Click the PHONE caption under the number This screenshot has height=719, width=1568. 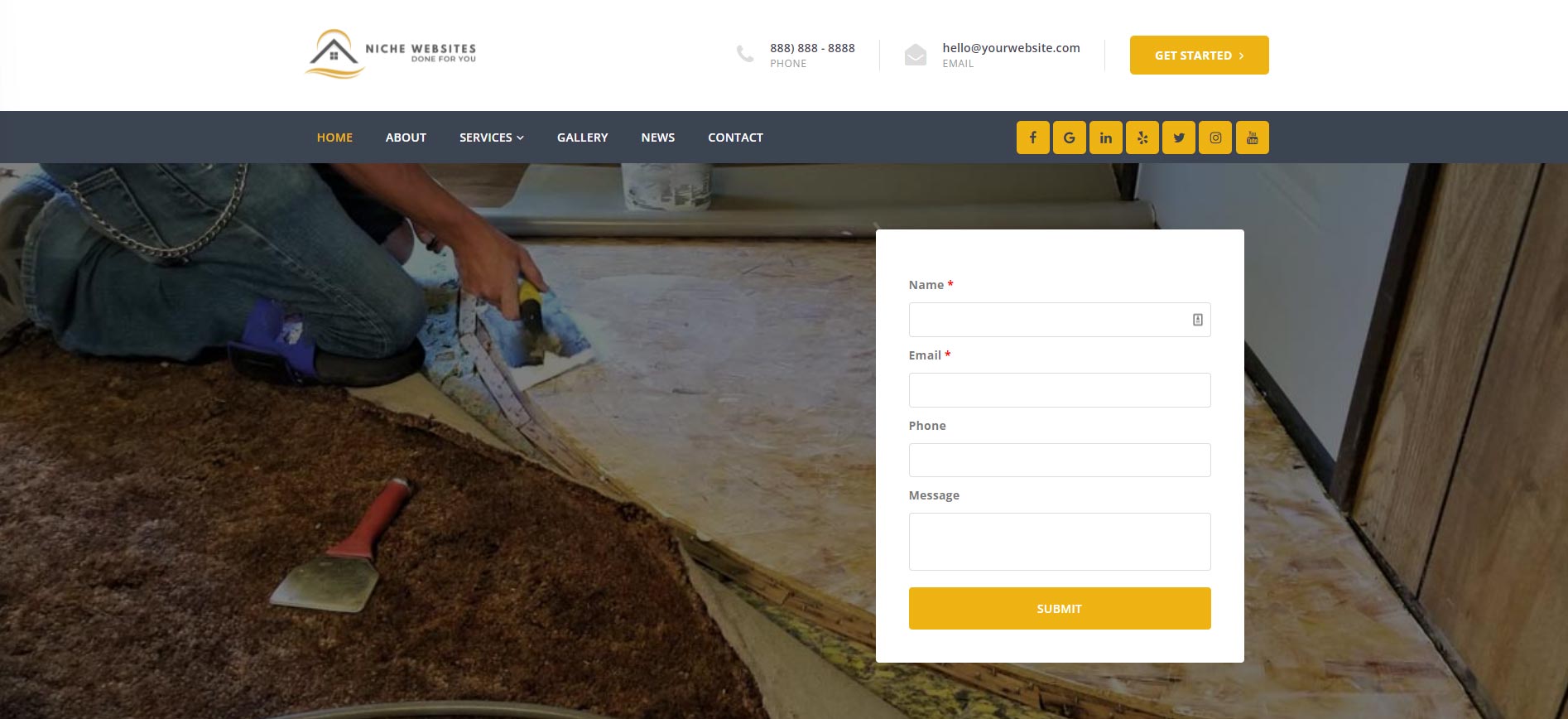coord(788,64)
